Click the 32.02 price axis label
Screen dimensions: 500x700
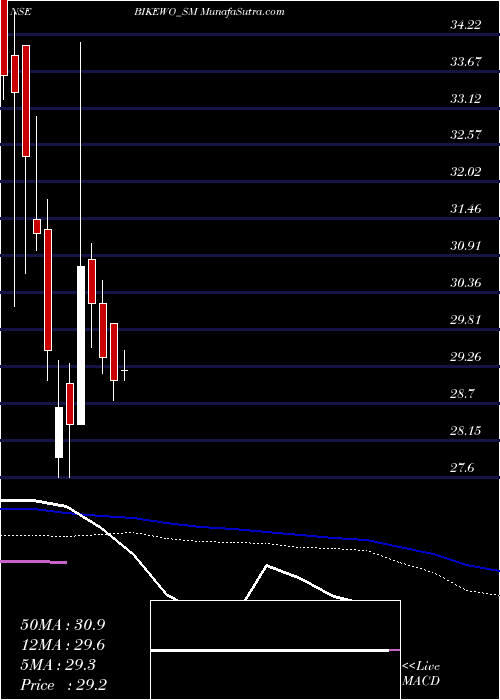[465, 172]
